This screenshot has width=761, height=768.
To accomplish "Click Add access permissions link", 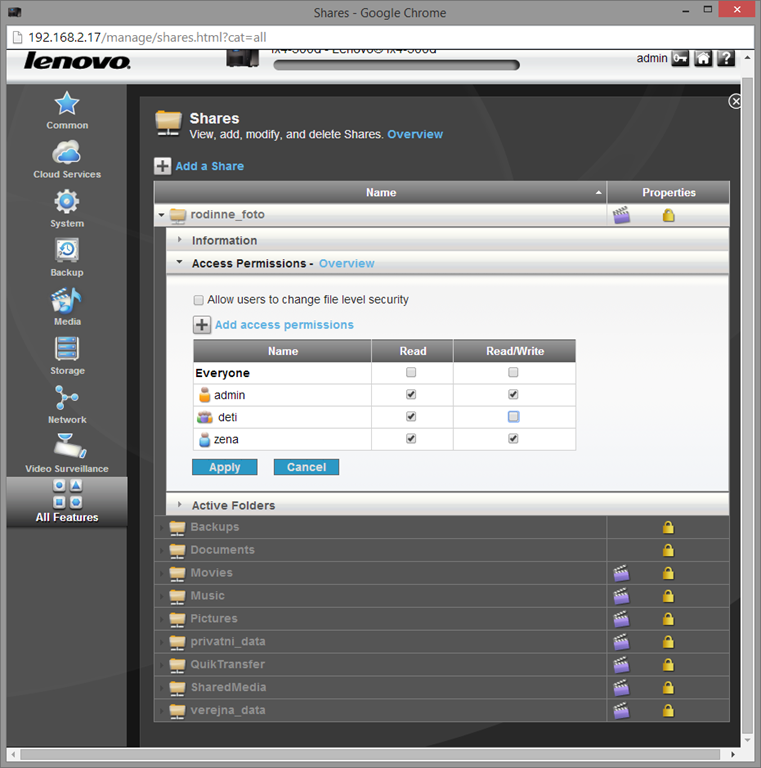I will pyautogui.click(x=283, y=325).
